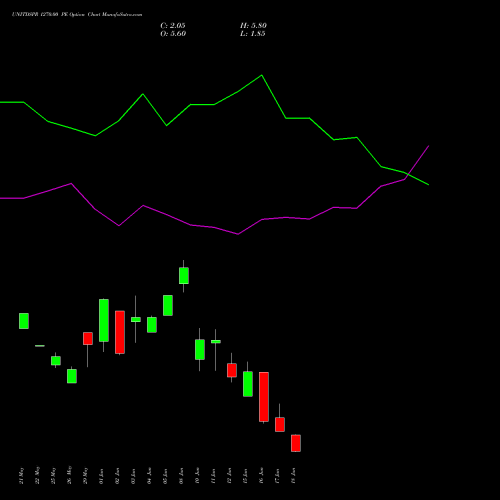Click the highest green candle above 08 Jun
Screen dimensions: 500x500
184,276
